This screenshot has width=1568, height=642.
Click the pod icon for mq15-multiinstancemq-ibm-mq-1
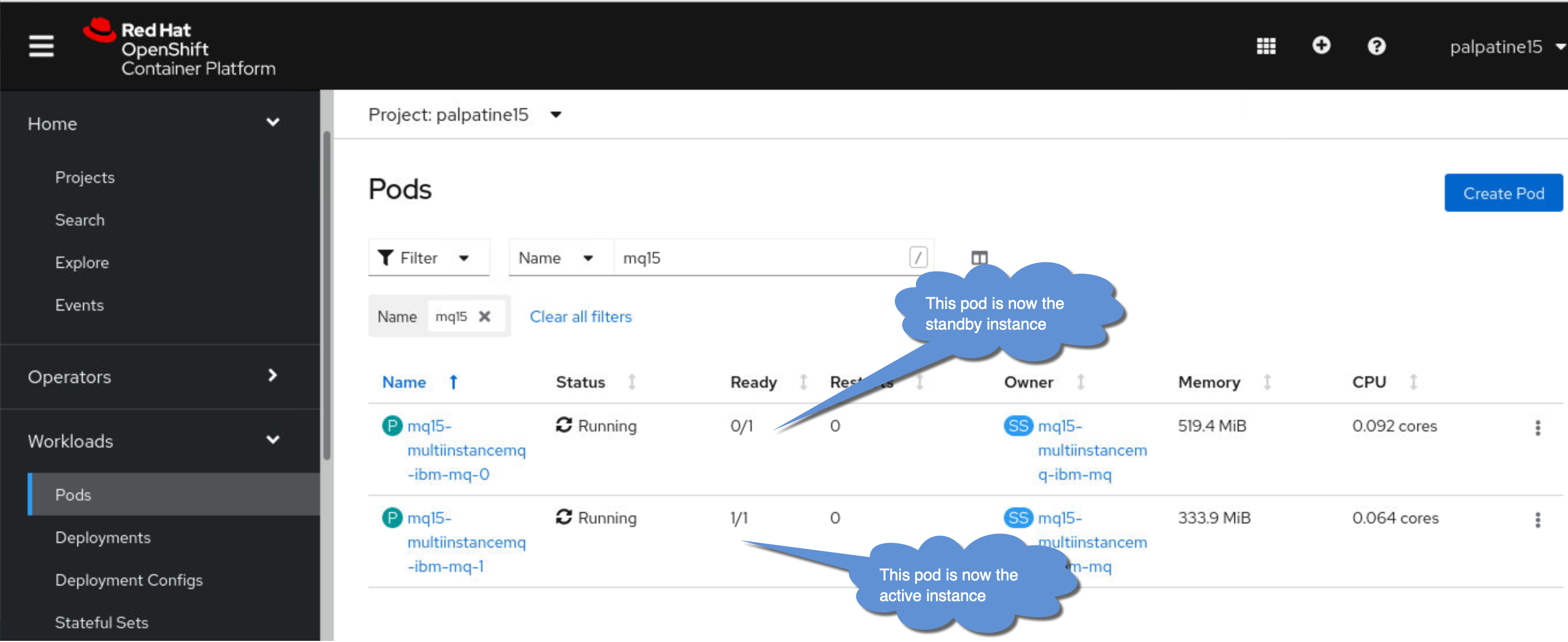pyautogui.click(x=392, y=518)
